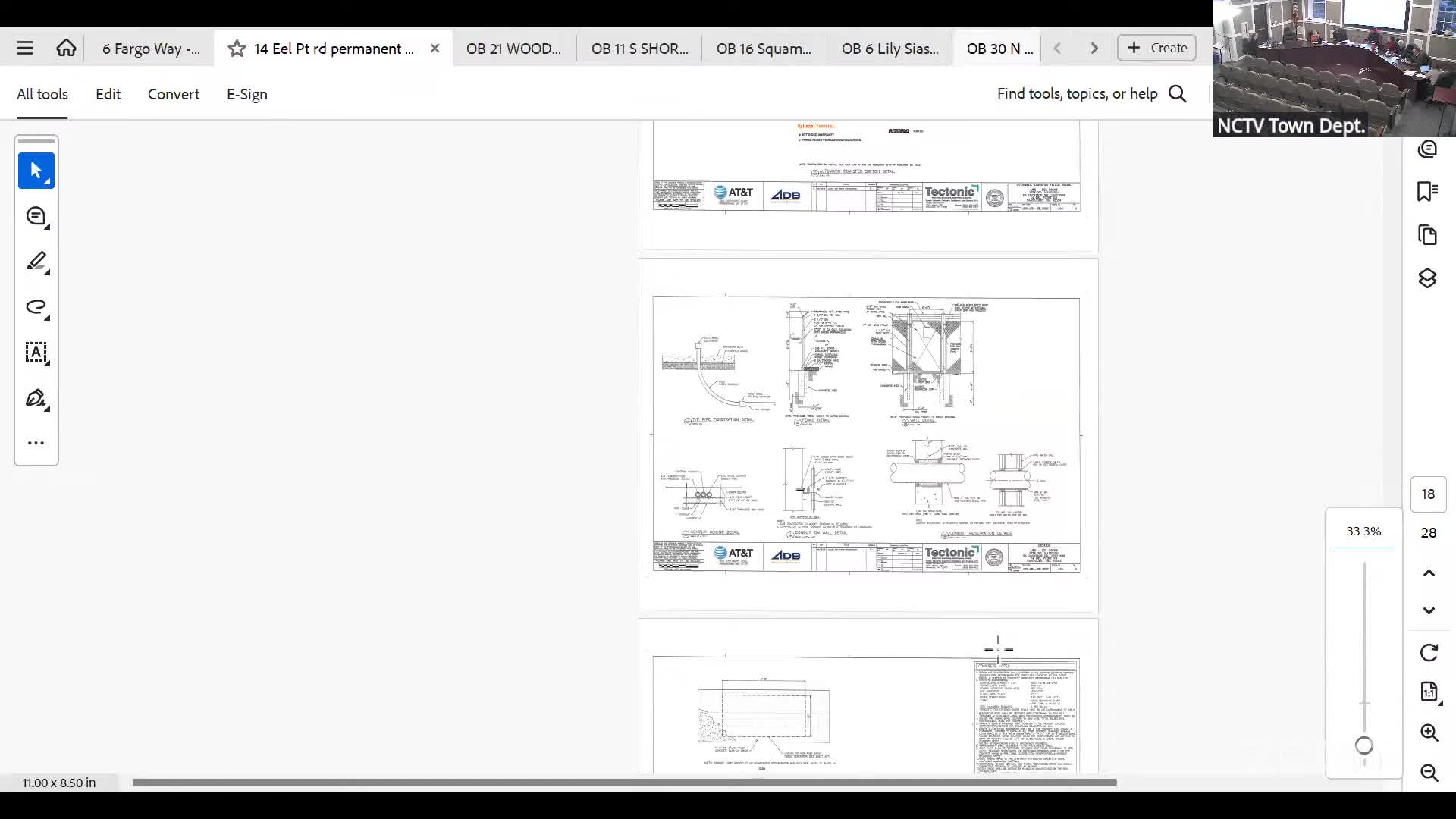Open the Convert menu
1456x819 pixels.
pyautogui.click(x=173, y=94)
